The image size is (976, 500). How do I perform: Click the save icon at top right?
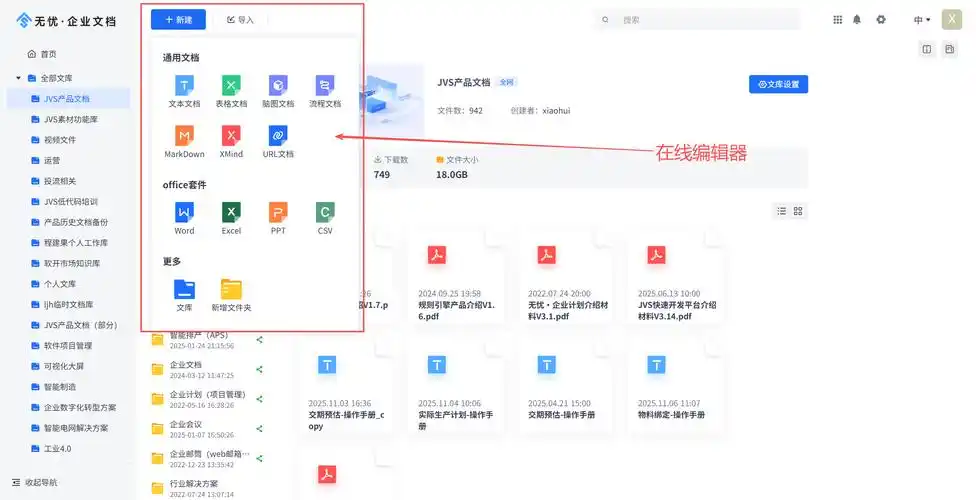tap(949, 49)
